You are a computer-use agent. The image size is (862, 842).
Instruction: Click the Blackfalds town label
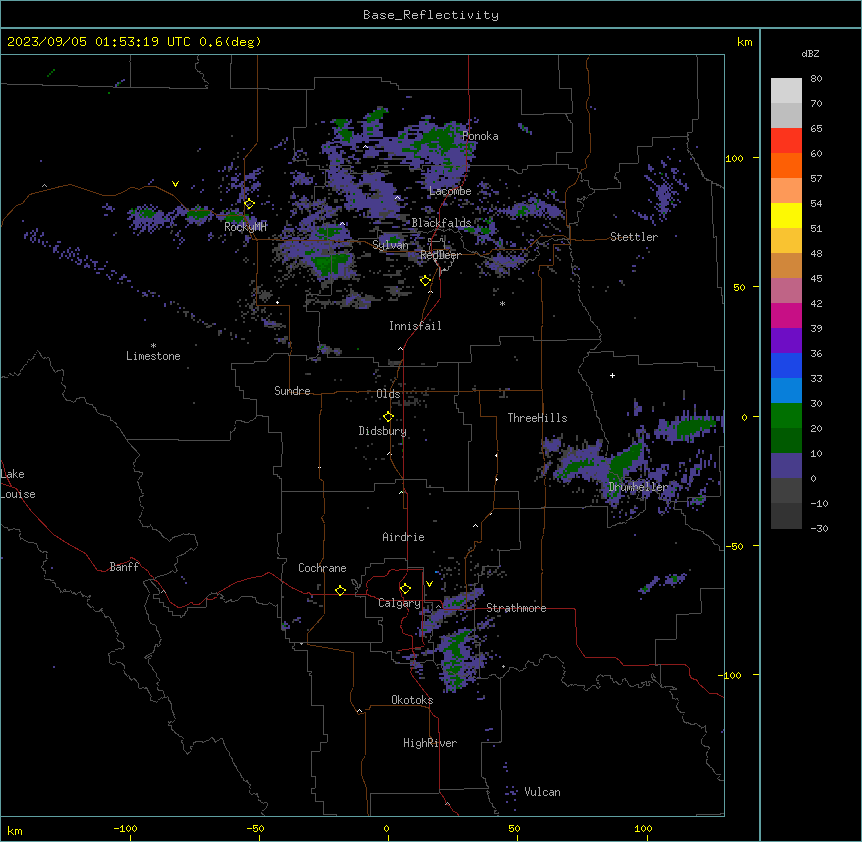tap(441, 223)
